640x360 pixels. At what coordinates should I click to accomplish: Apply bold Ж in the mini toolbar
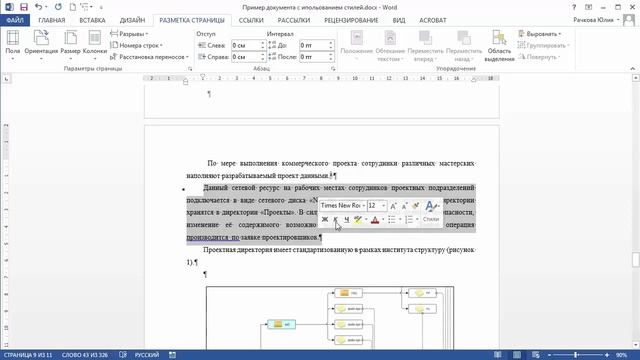click(x=325, y=220)
